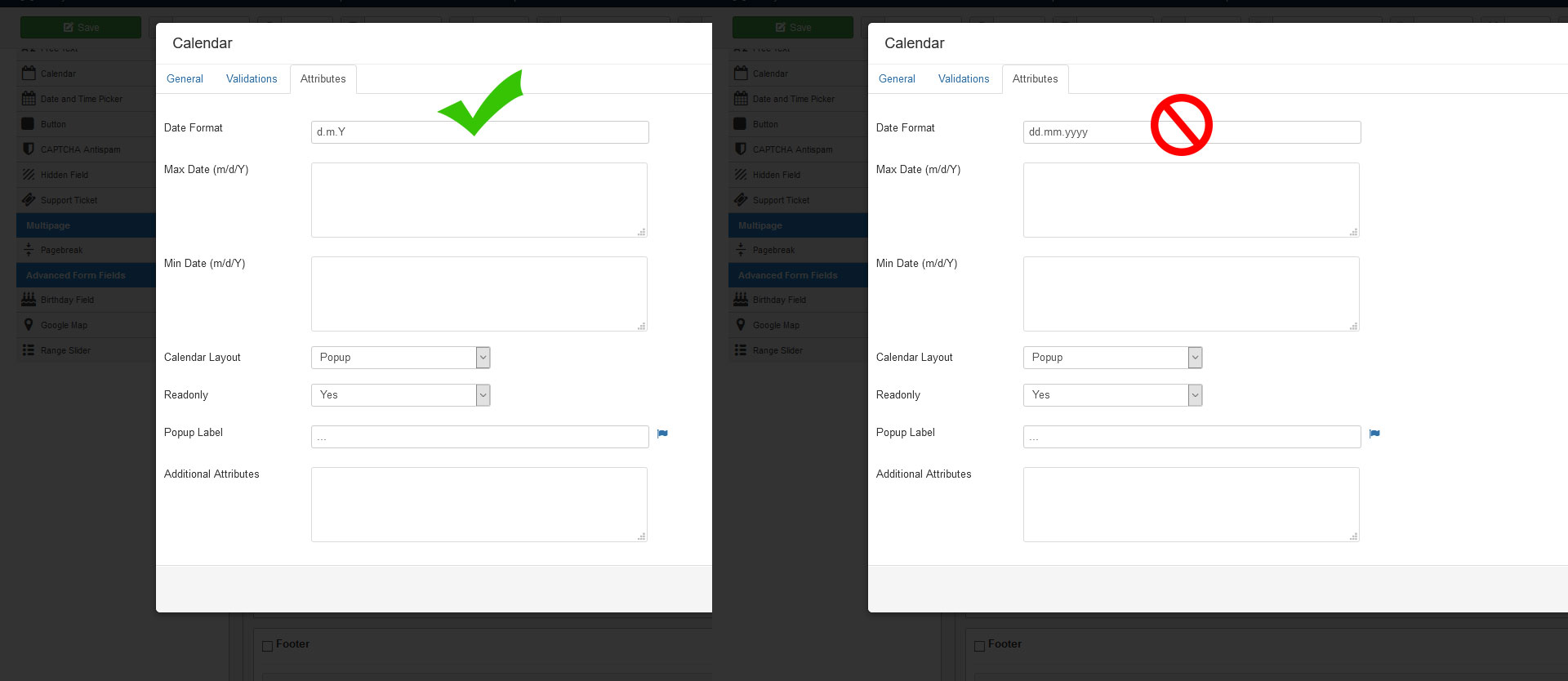Focus Min Date textarea in right dialog
The width and height of the screenshot is (1568, 681).
[1192, 294]
